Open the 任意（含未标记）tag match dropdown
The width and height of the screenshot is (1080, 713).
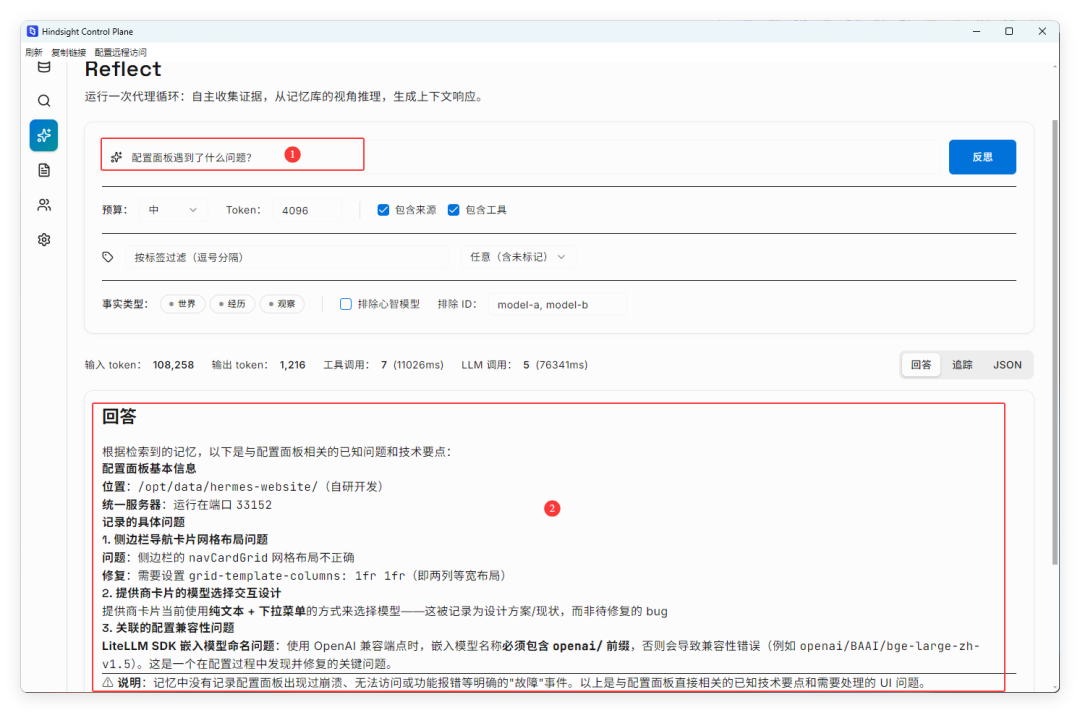tap(518, 257)
